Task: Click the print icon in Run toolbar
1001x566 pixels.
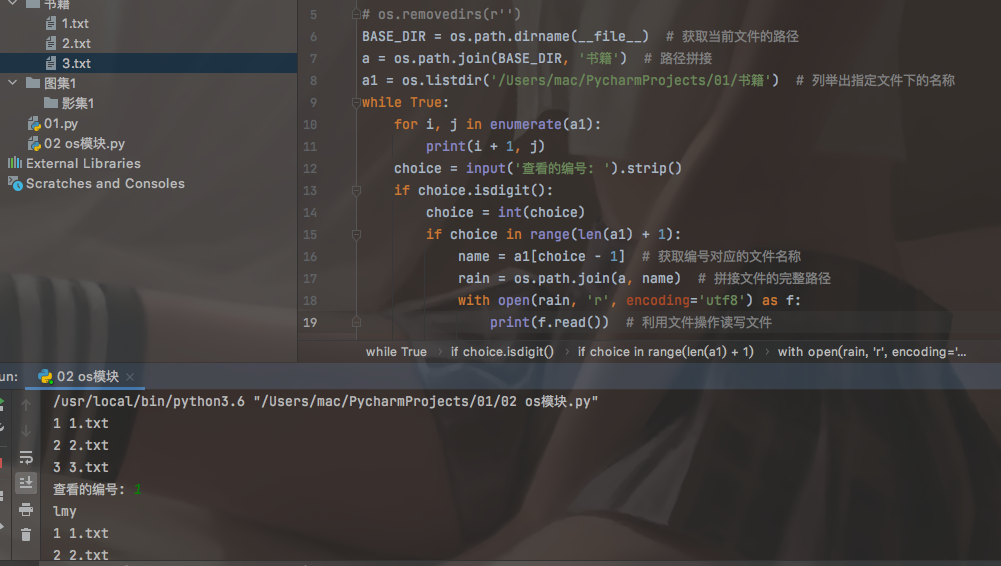Action: 26,509
